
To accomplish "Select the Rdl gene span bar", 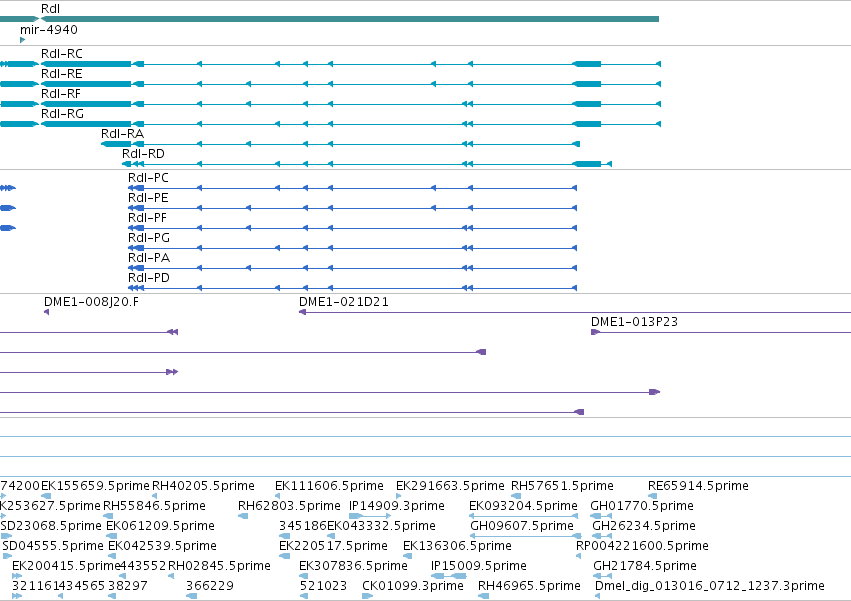I will click(x=350, y=19).
